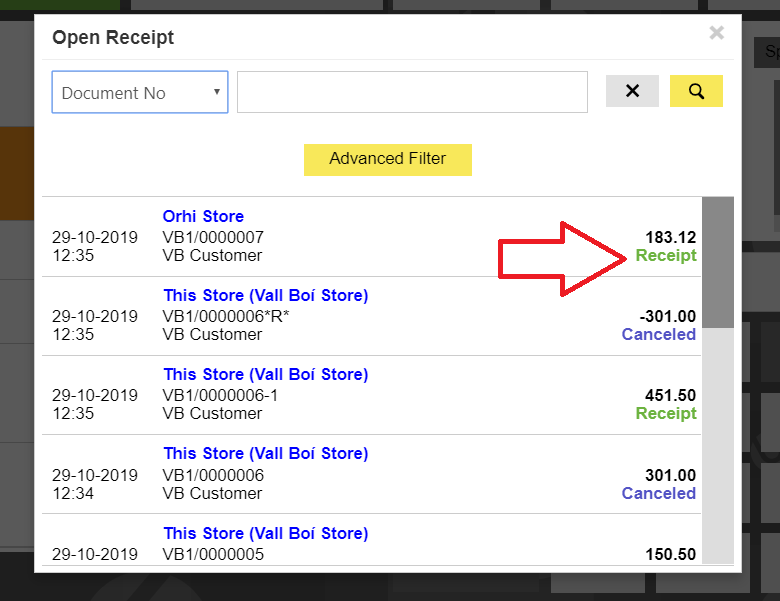Close the Open Receipt dialog
The height and width of the screenshot is (601, 780).
pyautogui.click(x=716, y=33)
